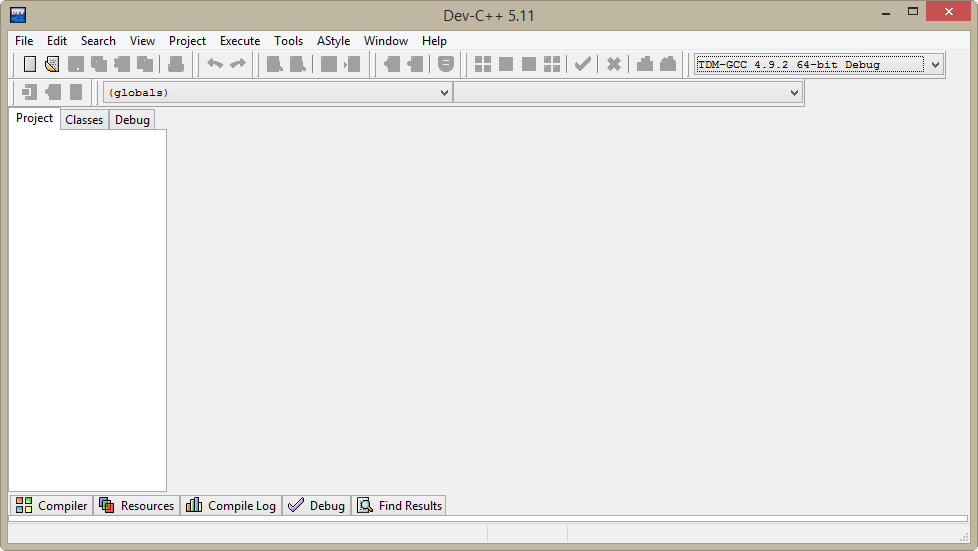Click the Save toolbar icon
Image resolution: width=978 pixels, height=551 pixels.
pyautogui.click(x=75, y=64)
